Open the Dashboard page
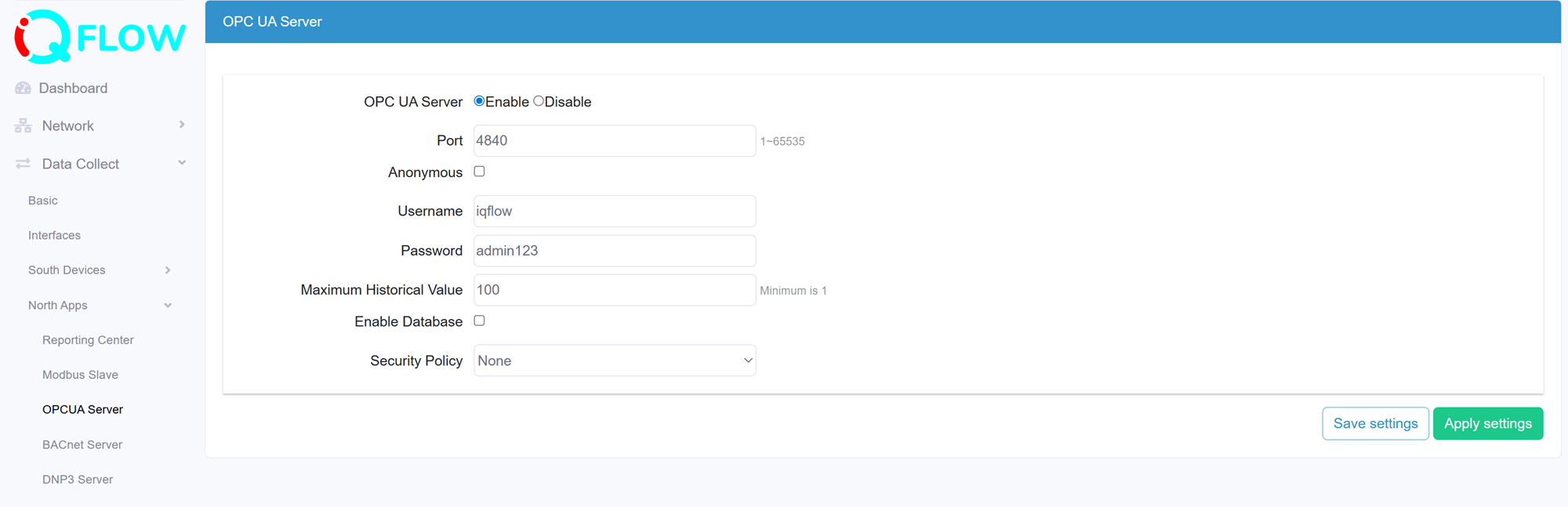1568x507 pixels. tap(73, 88)
